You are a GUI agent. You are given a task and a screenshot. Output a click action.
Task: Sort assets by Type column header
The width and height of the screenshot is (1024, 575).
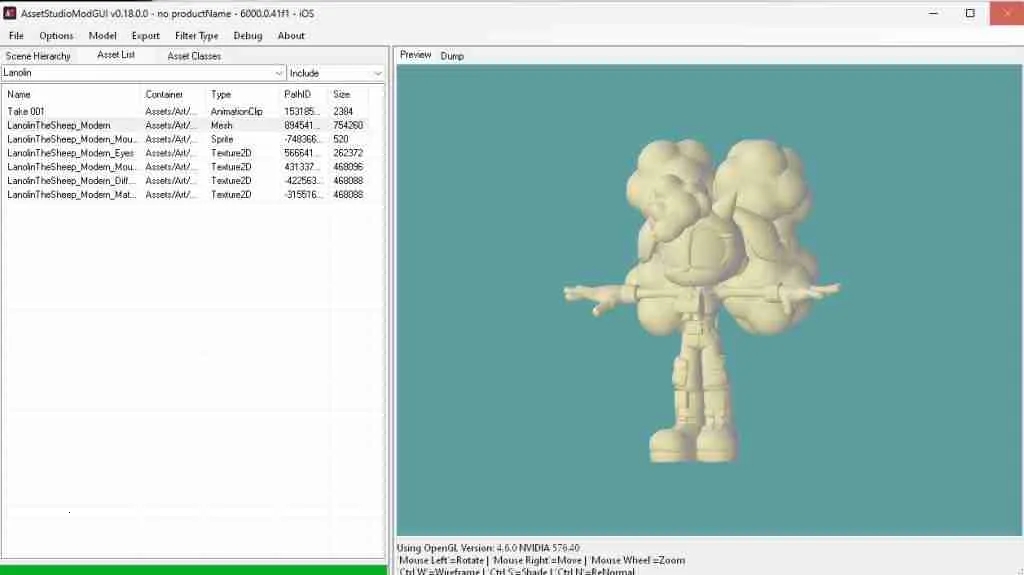point(243,95)
